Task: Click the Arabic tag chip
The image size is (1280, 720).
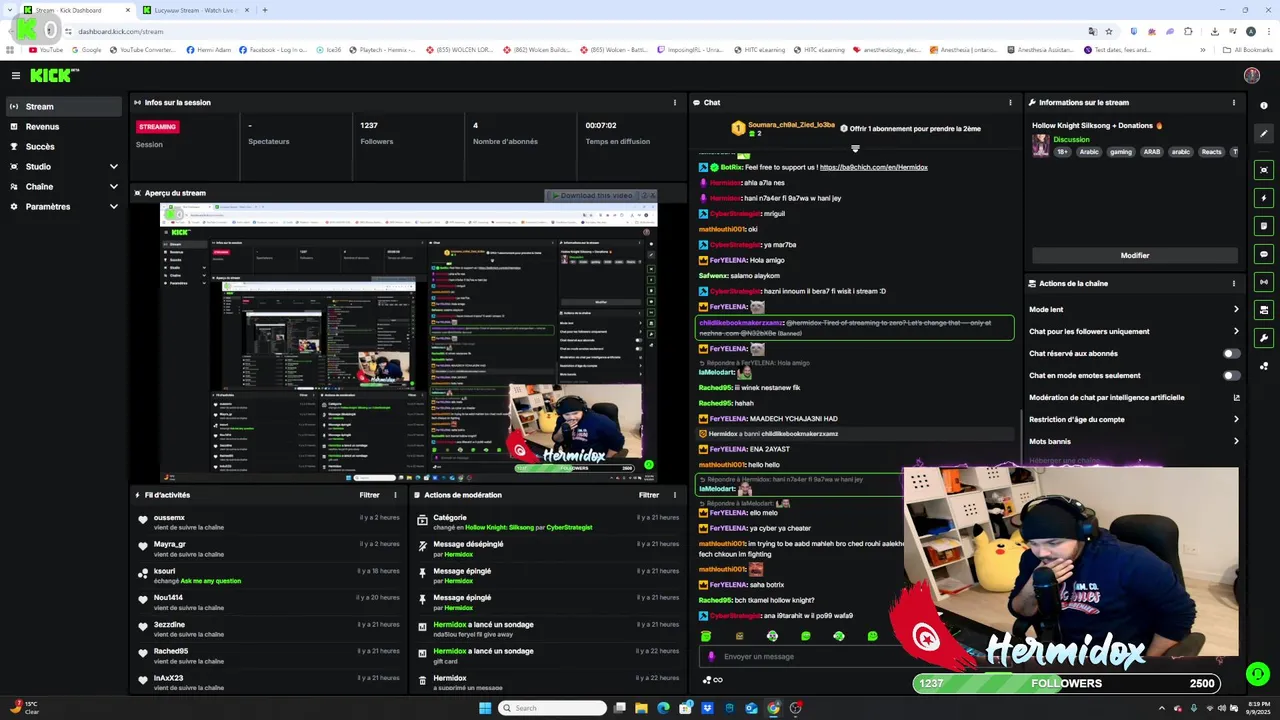Action: pyautogui.click(x=1089, y=152)
